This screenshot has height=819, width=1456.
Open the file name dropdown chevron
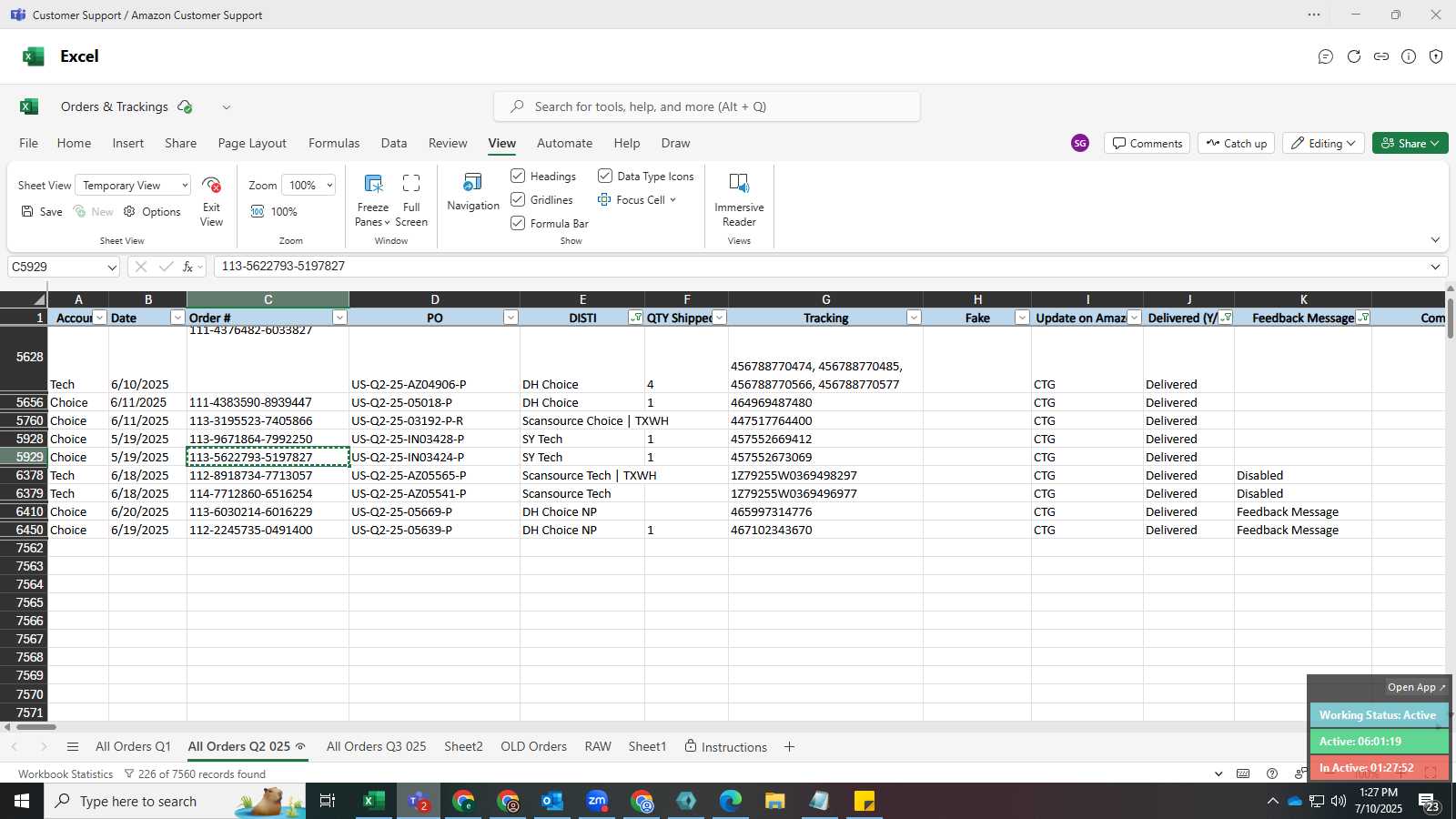pyautogui.click(x=227, y=106)
